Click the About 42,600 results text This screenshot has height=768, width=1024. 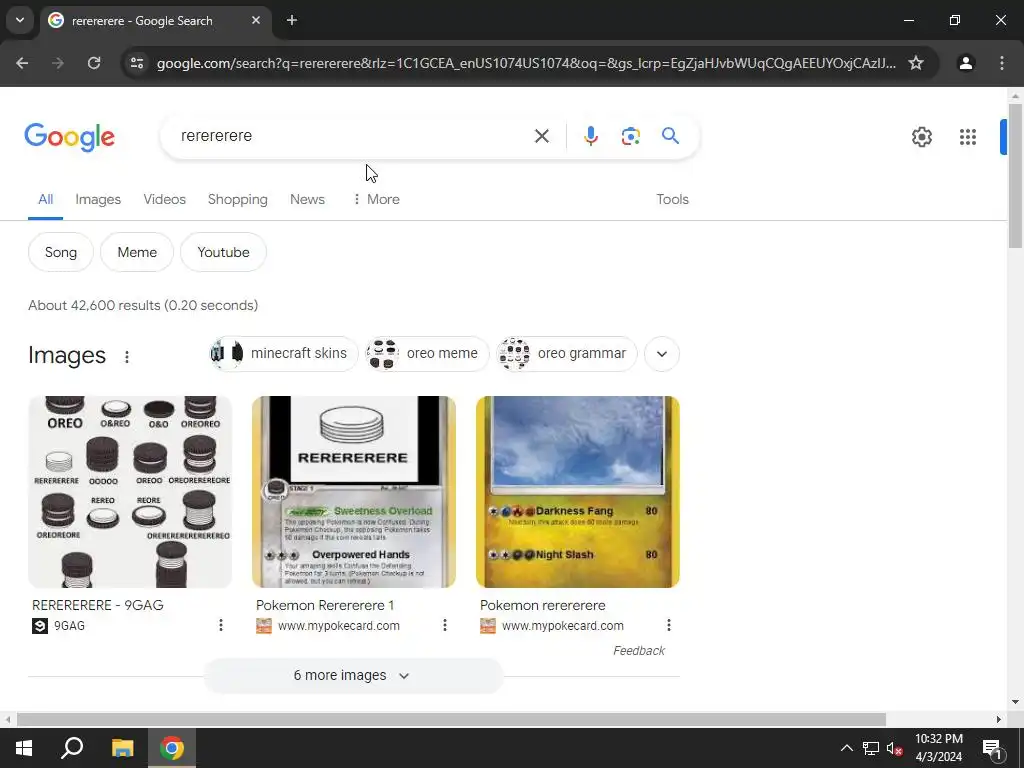tap(143, 306)
